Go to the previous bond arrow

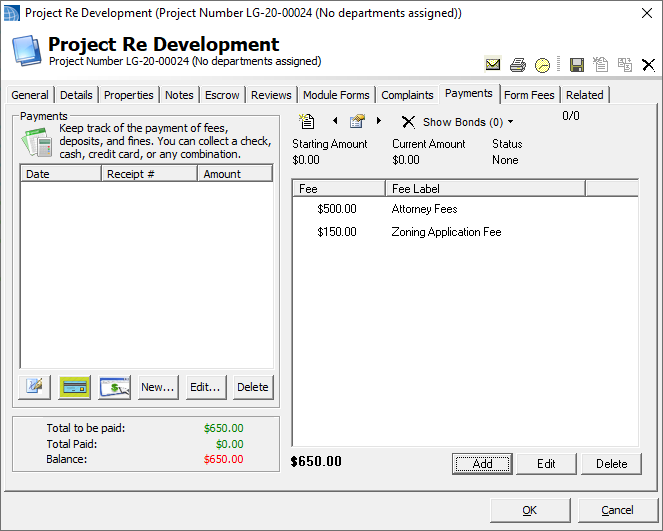(x=335, y=121)
